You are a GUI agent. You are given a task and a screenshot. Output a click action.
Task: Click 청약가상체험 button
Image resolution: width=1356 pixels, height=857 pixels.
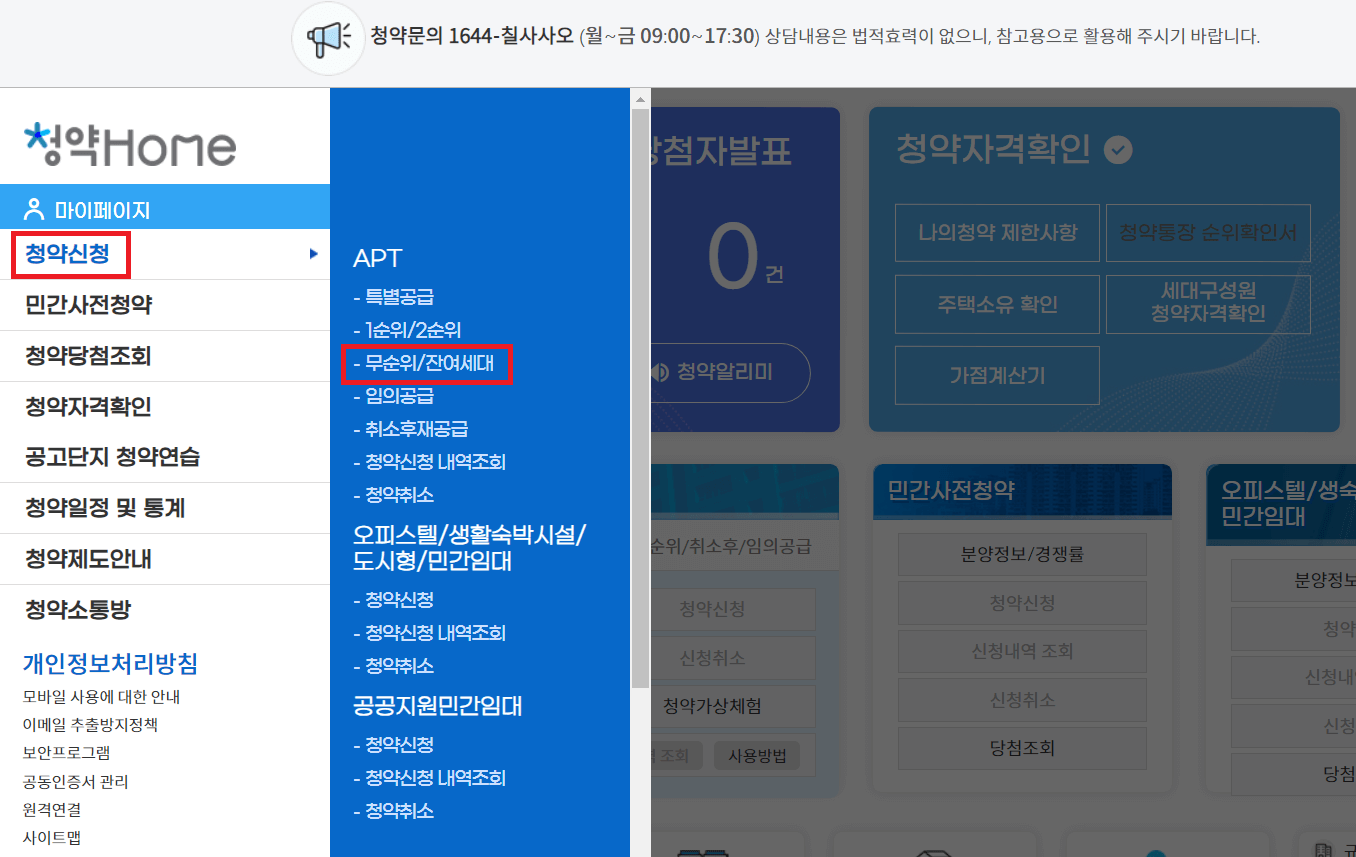[733, 706]
